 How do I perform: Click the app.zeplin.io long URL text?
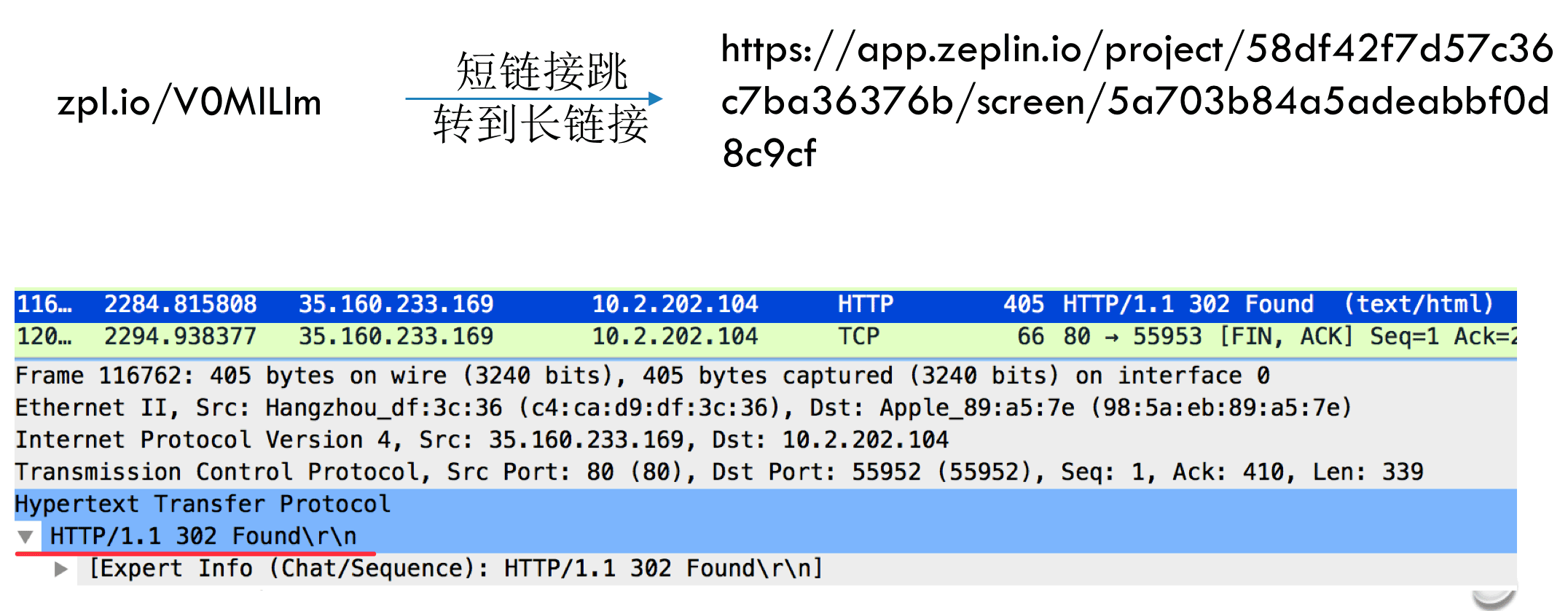click(x=1137, y=101)
